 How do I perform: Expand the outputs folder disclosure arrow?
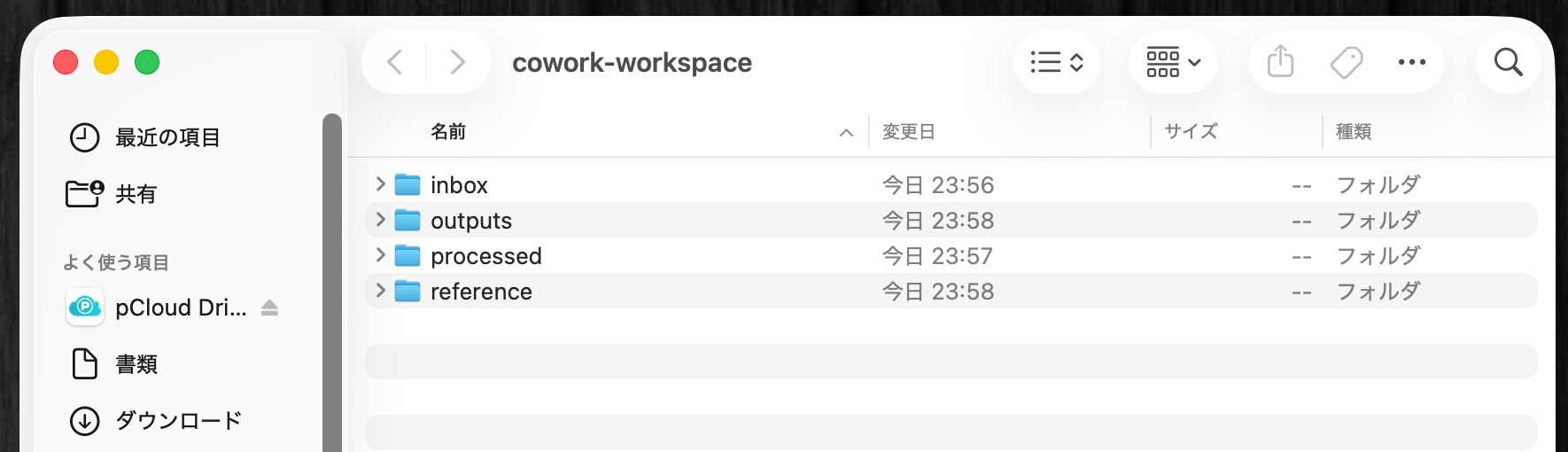pos(380,220)
